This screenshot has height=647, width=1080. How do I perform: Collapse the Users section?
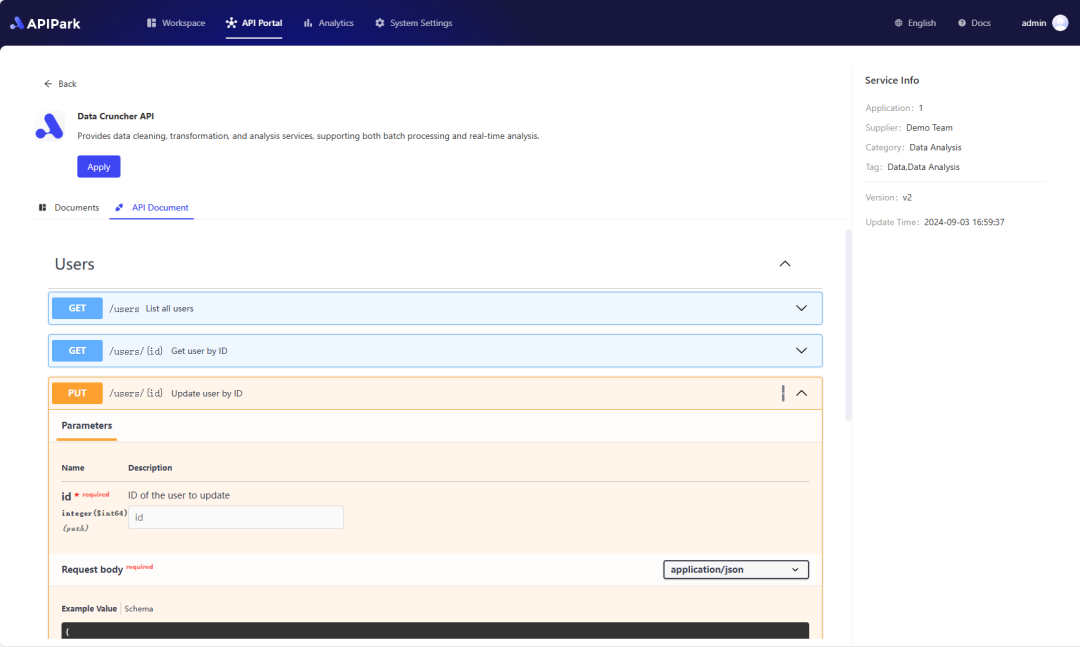coord(785,264)
